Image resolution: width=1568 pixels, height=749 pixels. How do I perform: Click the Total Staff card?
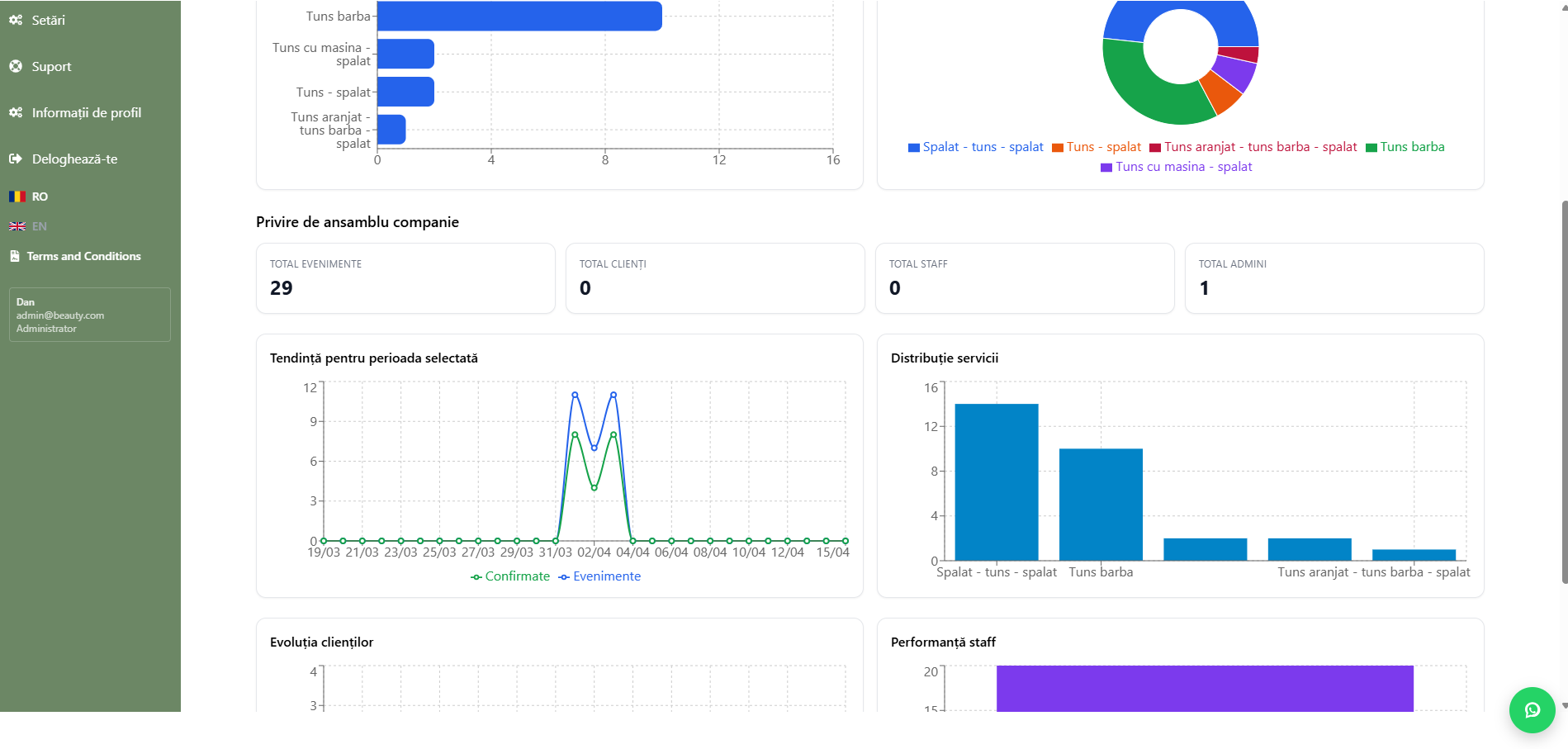(x=1025, y=278)
